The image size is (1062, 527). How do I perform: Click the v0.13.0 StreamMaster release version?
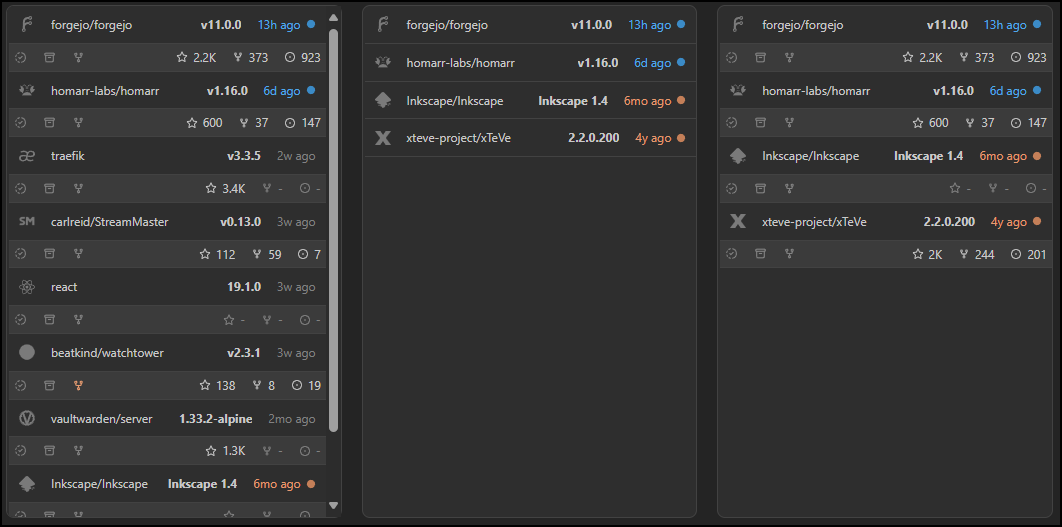pyautogui.click(x=240, y=222)
